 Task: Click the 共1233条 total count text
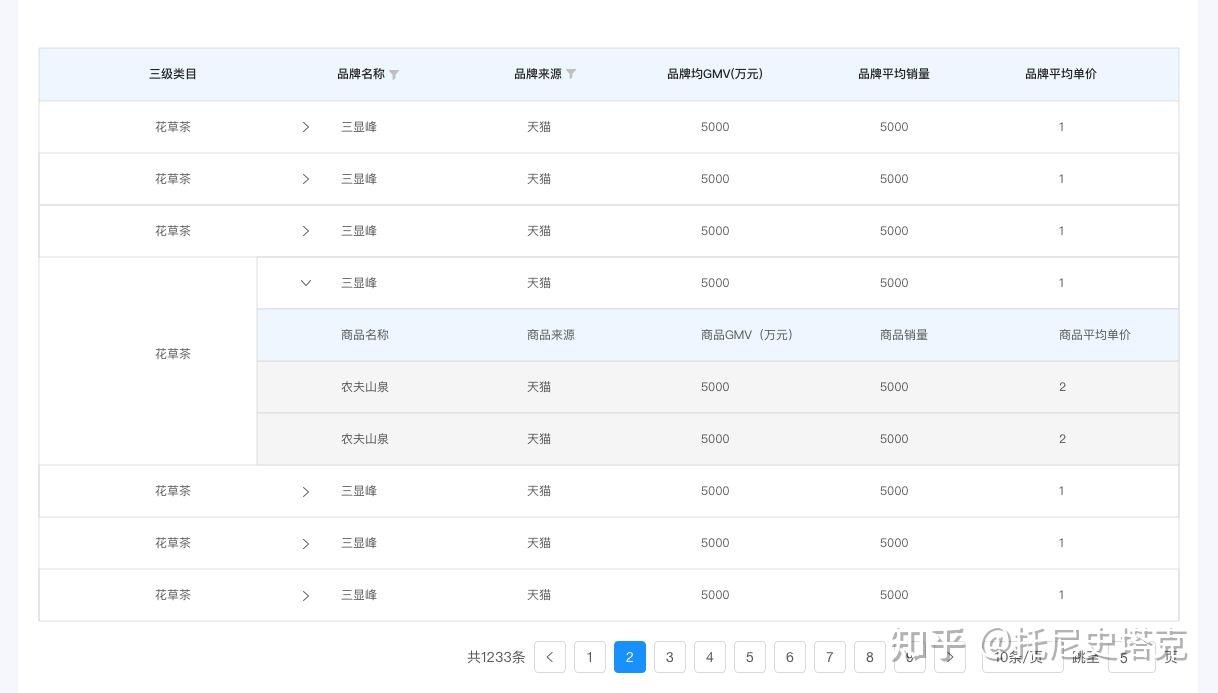coord(496,657)
